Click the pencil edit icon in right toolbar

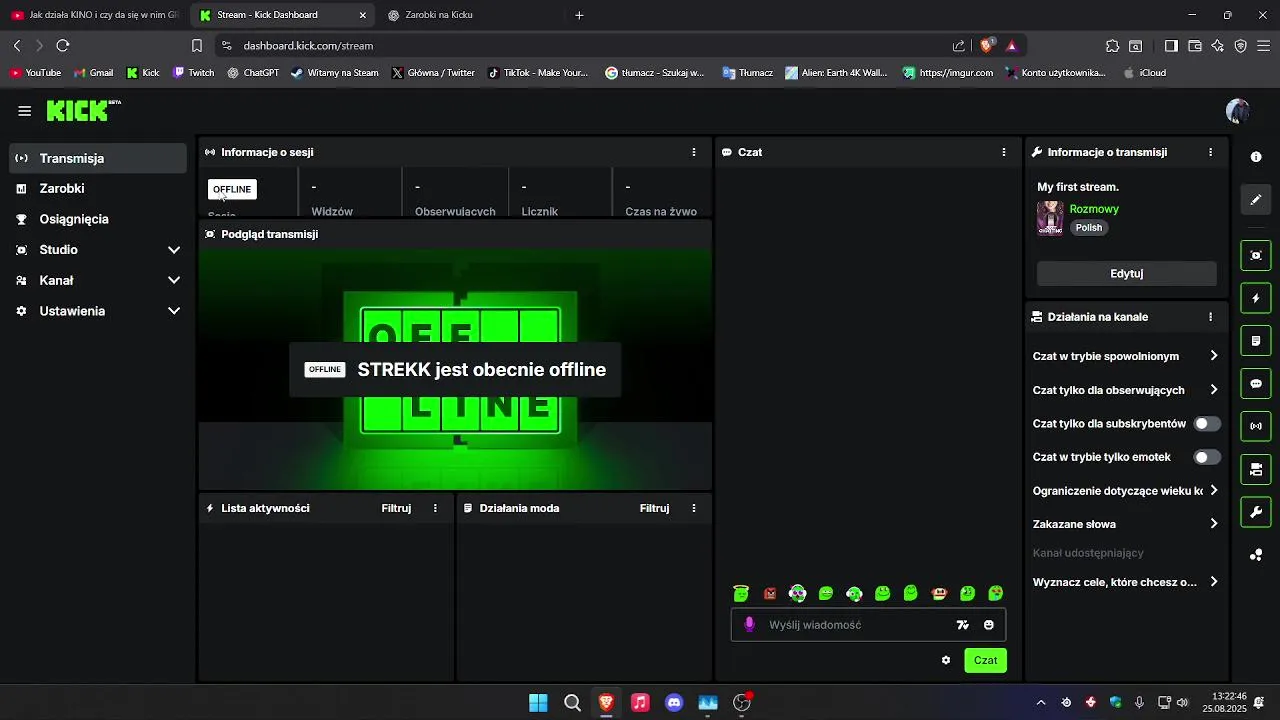[1256, 199]
